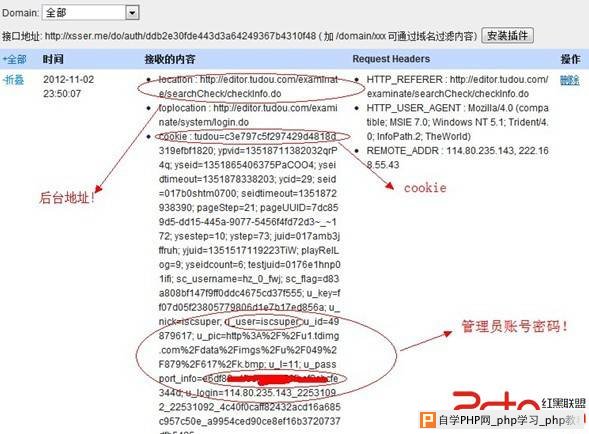Click the location URL entry in received content
This screenshot has height=434, width=589.
tap(248, 86)
